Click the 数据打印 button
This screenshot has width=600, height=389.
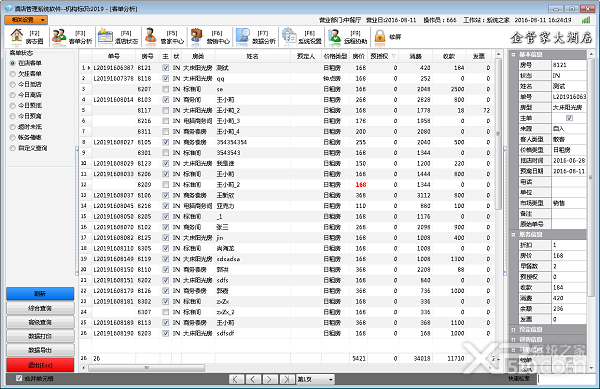[x=40, y=336]
